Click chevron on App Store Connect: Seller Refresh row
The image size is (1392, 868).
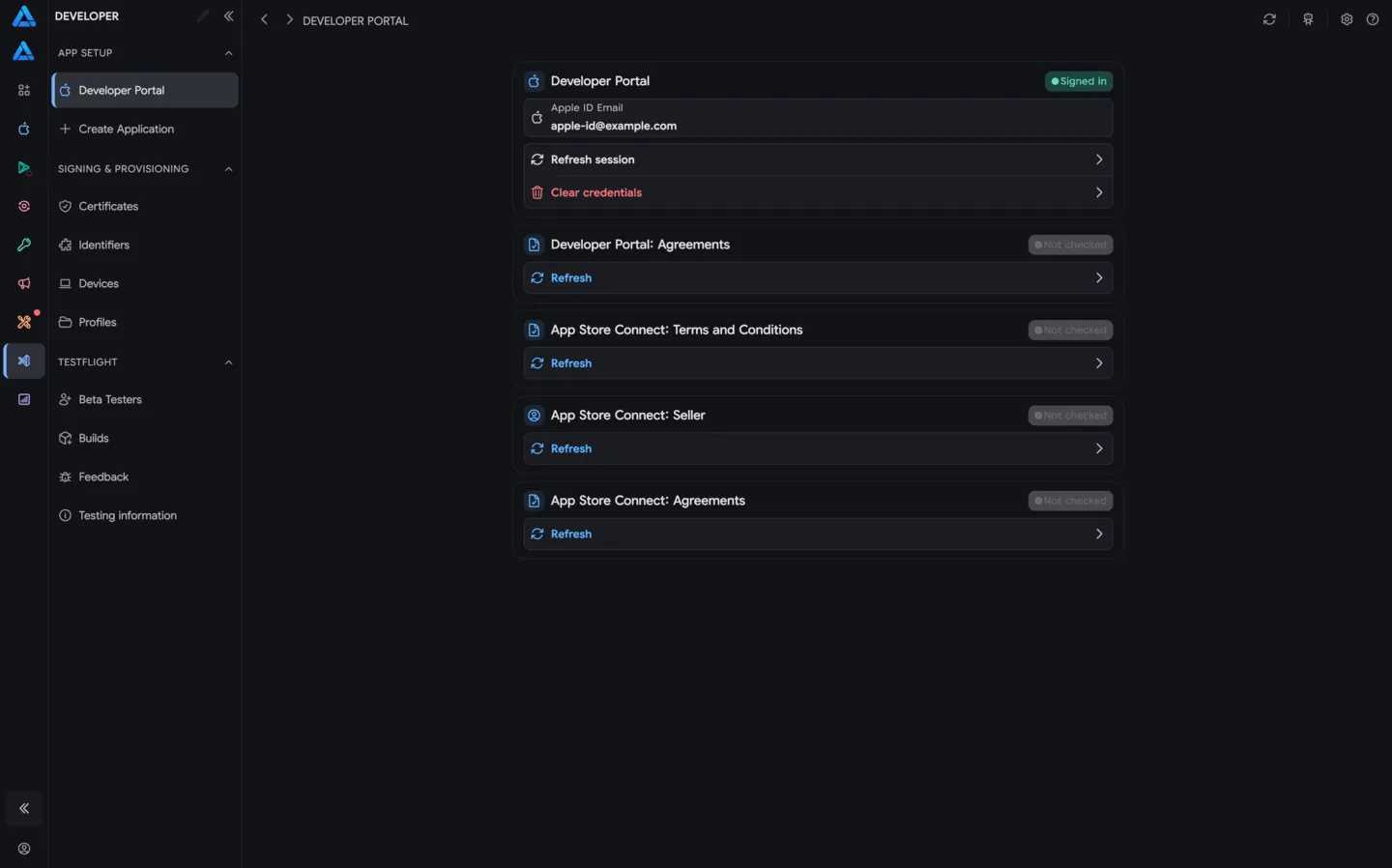[x=1099, y=448]
